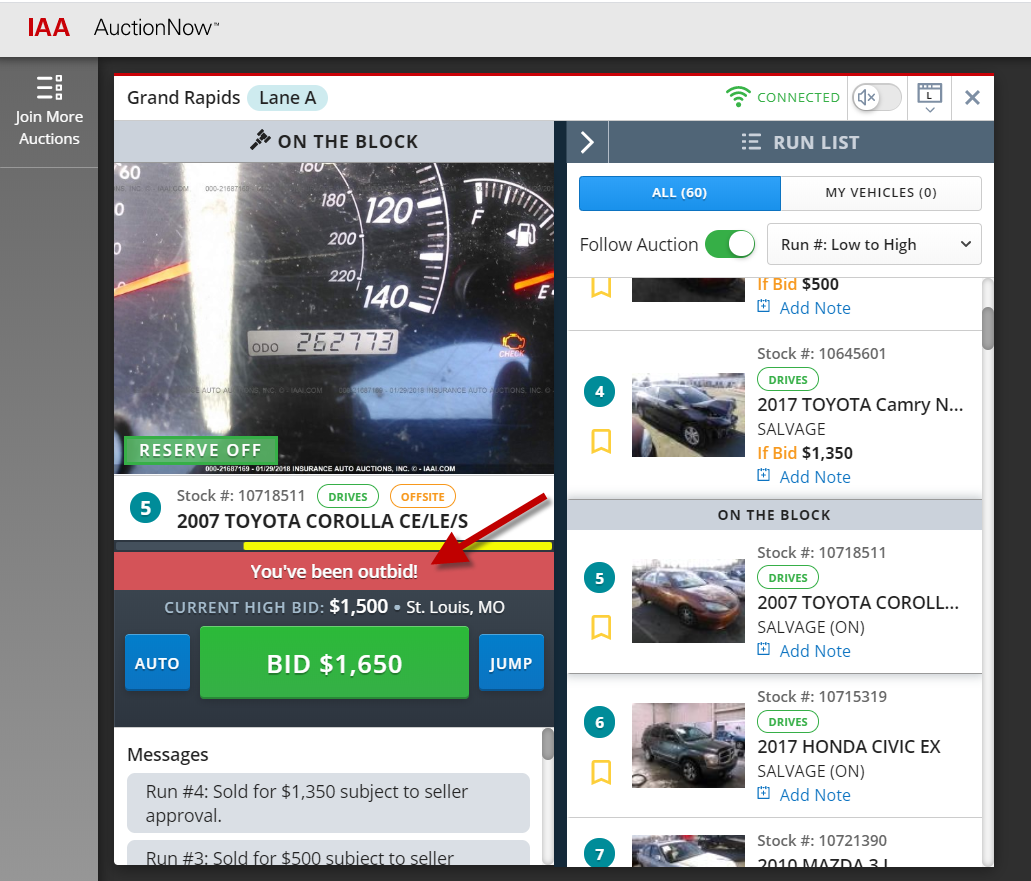Open Join More Auctions sidebar icon
Viewport: 1031px width, 881px height.
[49, 87]
